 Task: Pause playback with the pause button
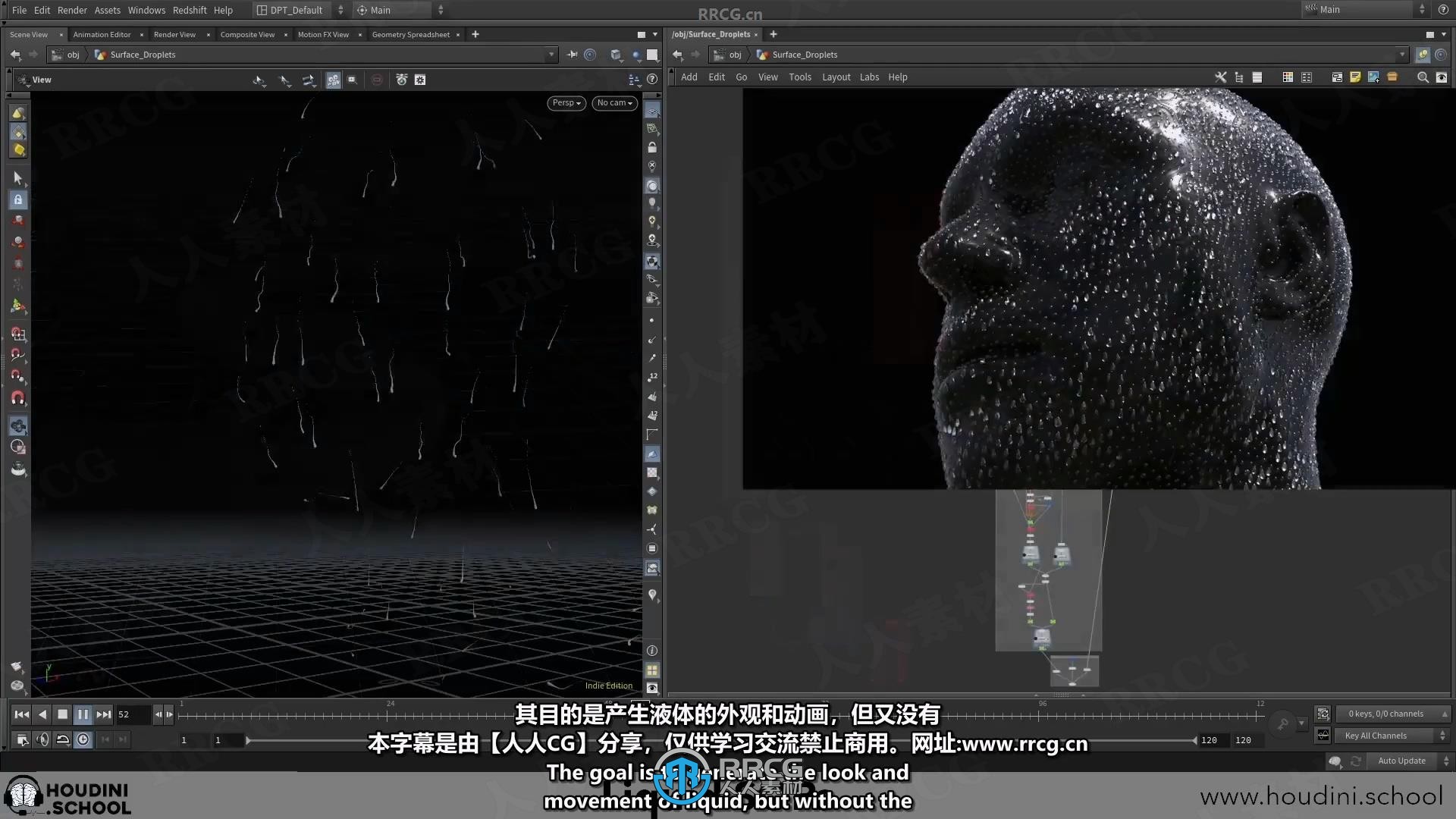(x=83, y=714)
